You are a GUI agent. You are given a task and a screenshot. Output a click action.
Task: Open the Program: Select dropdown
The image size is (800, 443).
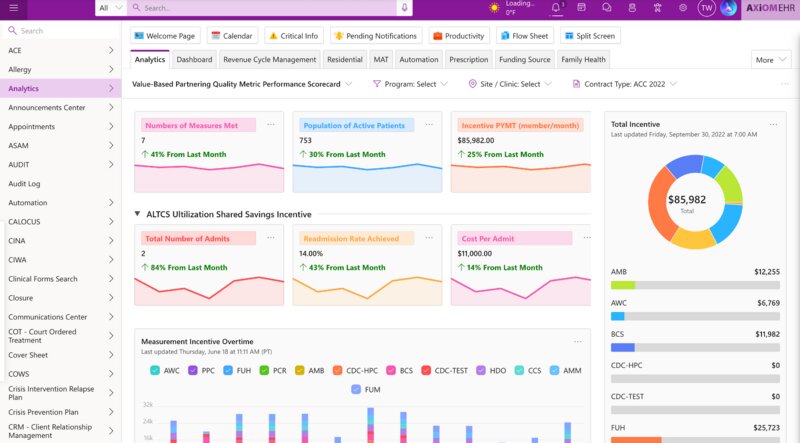[x=410, y=84]
